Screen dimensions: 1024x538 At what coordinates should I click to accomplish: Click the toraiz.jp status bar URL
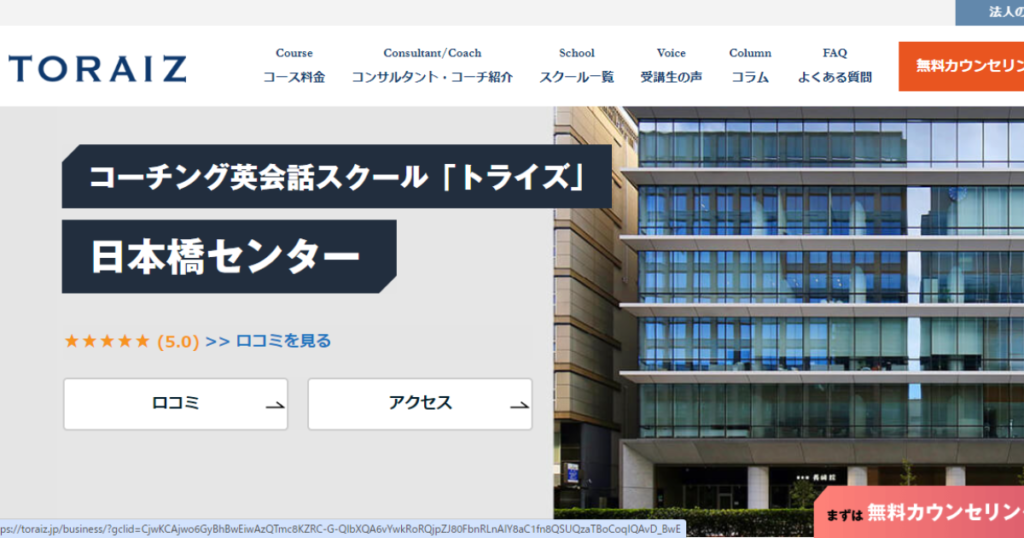[341, 529]
